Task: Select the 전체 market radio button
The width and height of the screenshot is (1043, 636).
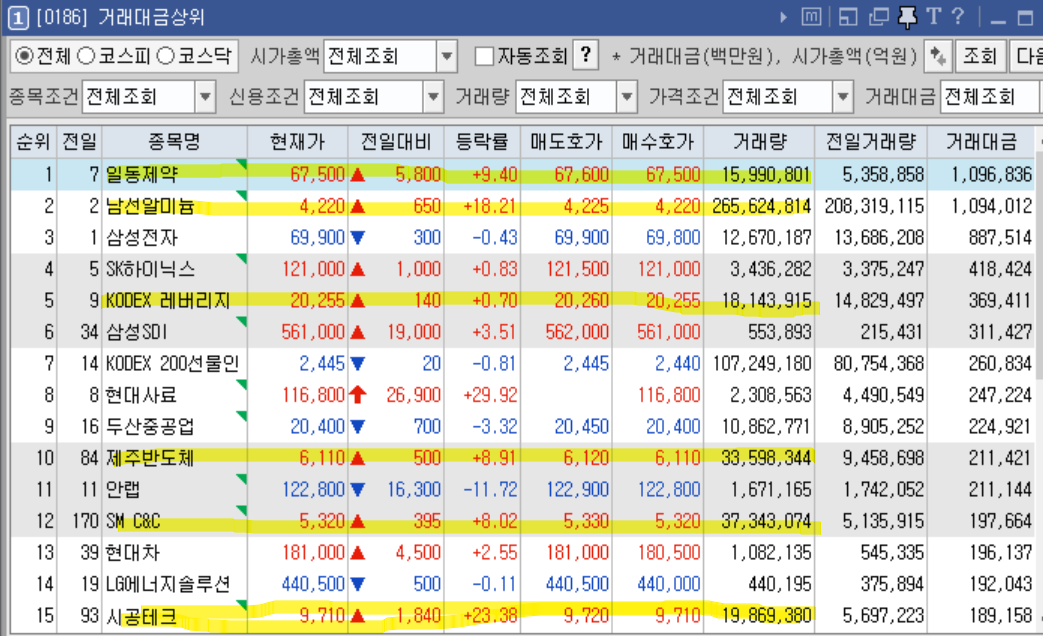Action: [24, 56]
